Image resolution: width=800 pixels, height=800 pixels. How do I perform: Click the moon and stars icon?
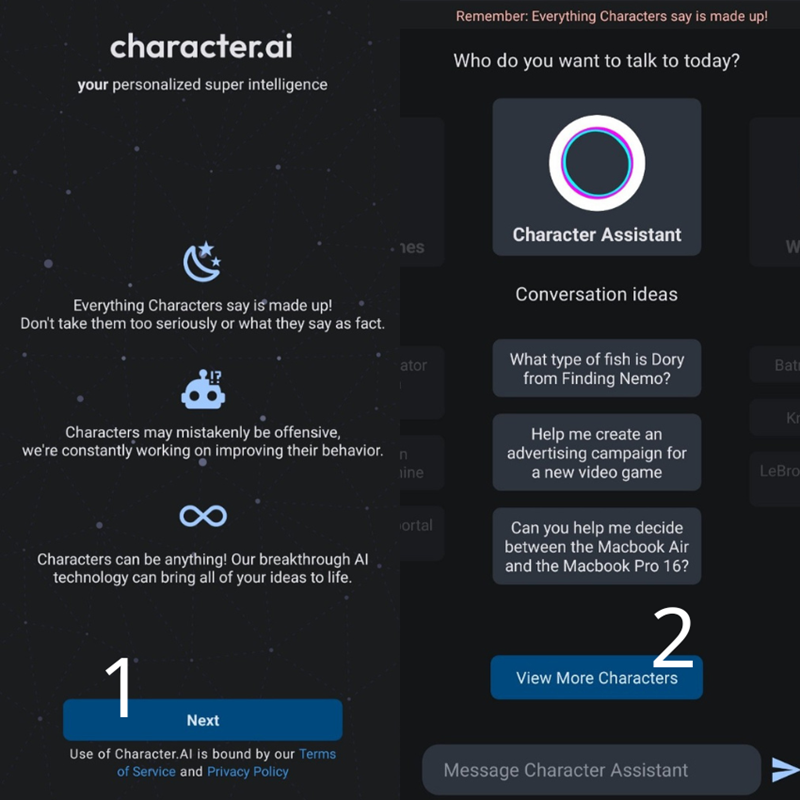tap(202, 262)
